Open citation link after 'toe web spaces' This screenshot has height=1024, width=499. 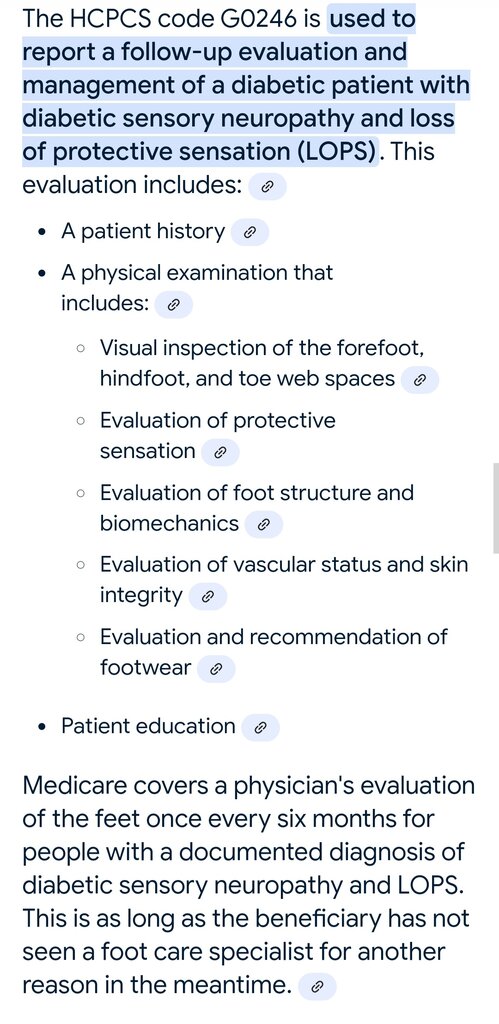419,380
